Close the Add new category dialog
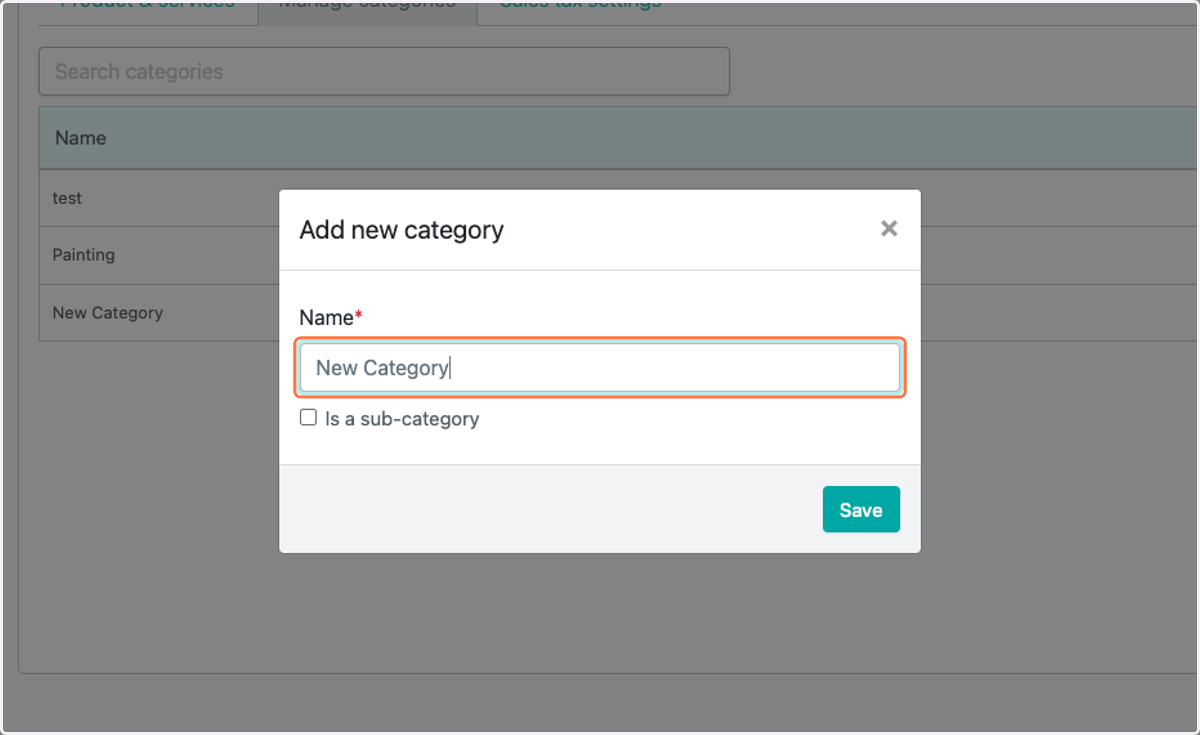This screenshot has height=735, width=1200. pos(889,229)
